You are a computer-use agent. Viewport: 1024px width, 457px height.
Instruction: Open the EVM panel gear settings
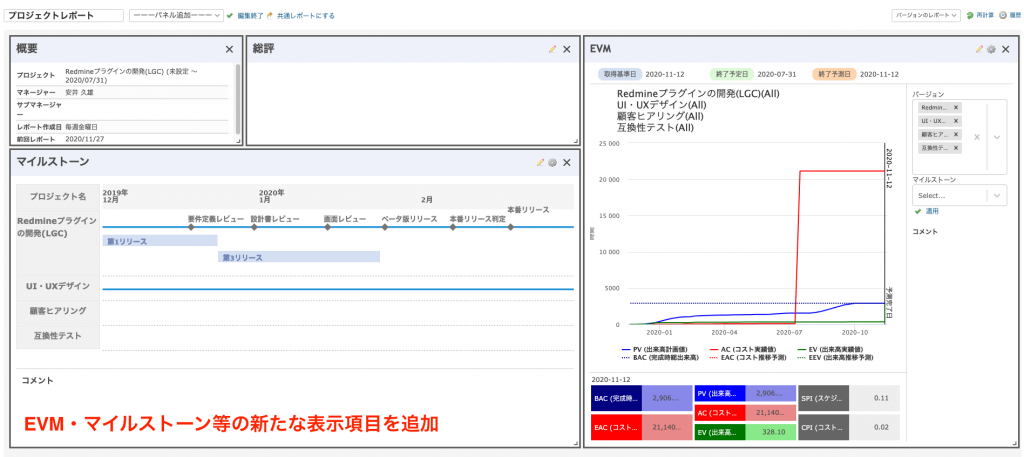tap(991, 49)
